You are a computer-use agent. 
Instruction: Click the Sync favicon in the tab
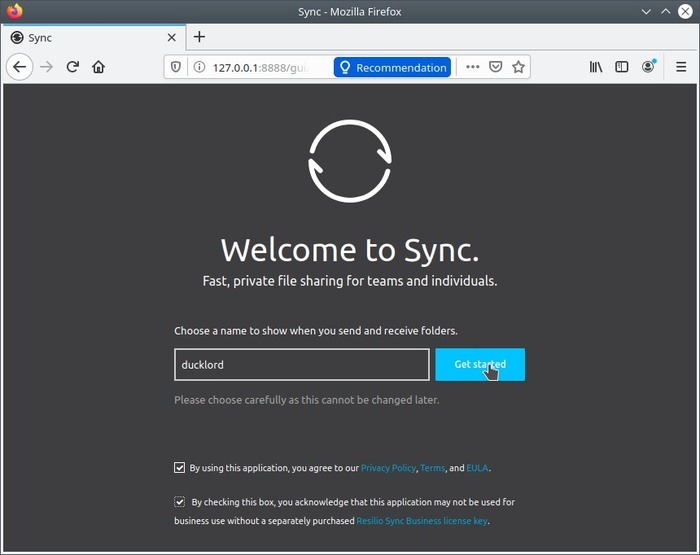click(x=17, y=38)
